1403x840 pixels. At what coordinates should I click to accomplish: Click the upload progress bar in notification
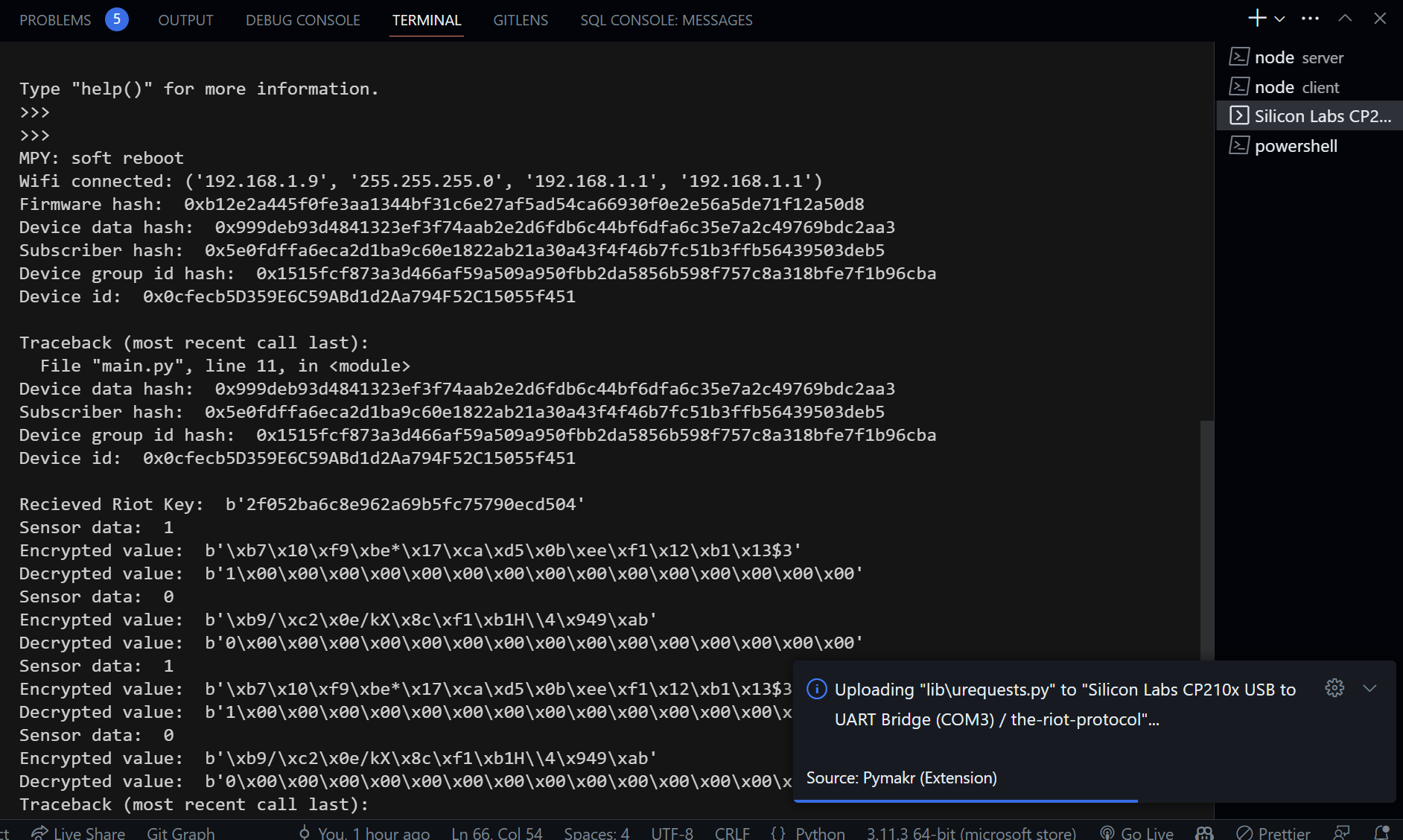click(965, 801)
